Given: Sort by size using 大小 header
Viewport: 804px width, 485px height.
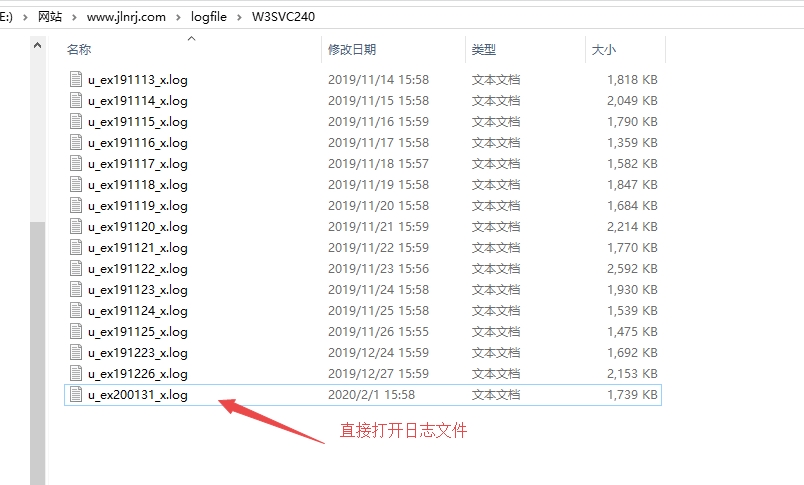Looking at the screenshot, I should (x=604, y=50).
